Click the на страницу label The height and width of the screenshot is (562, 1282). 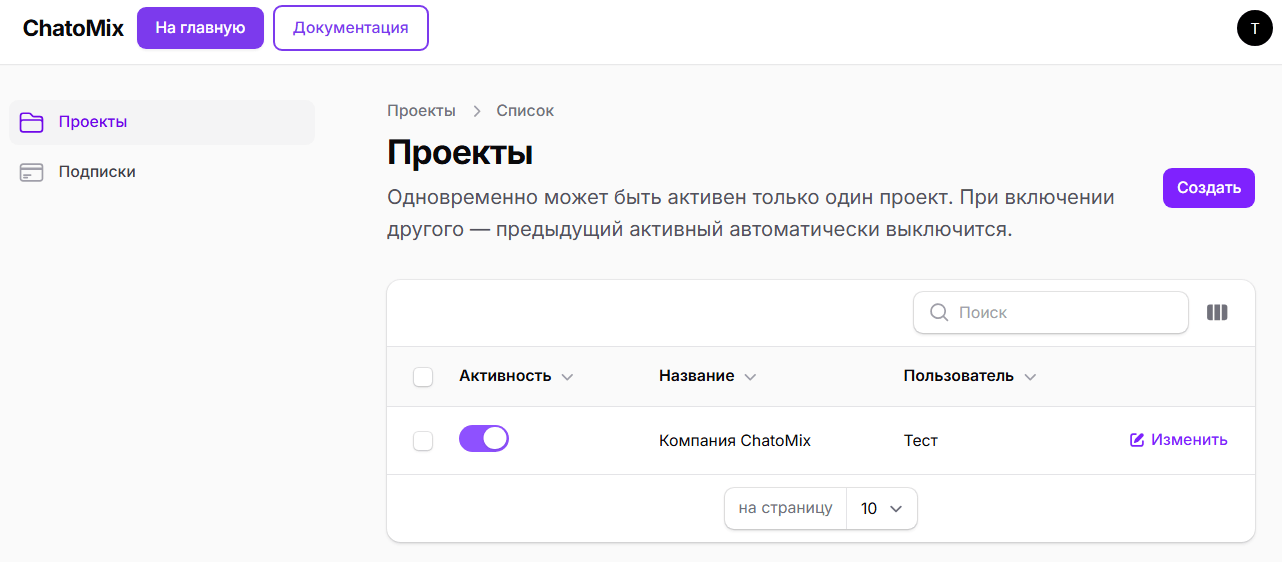[x=786, y=508]
